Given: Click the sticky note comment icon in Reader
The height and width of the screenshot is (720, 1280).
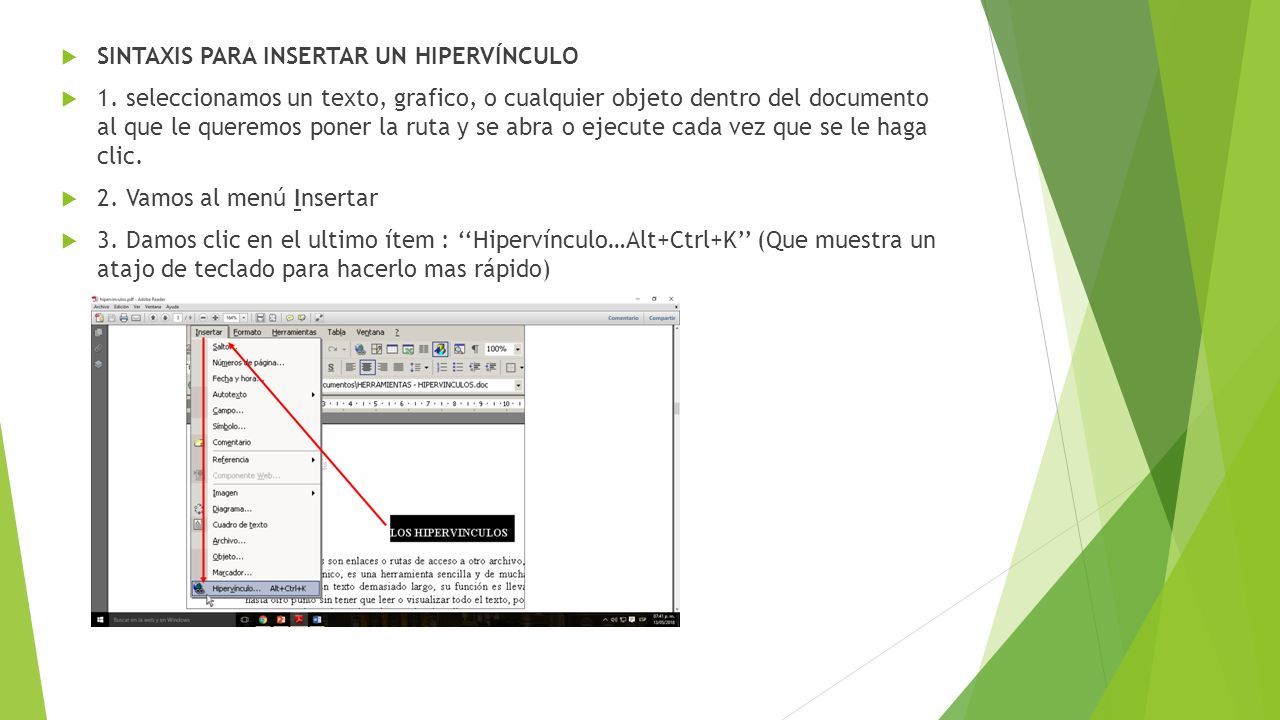Looking at the screenshot, I should coord(290,318).
